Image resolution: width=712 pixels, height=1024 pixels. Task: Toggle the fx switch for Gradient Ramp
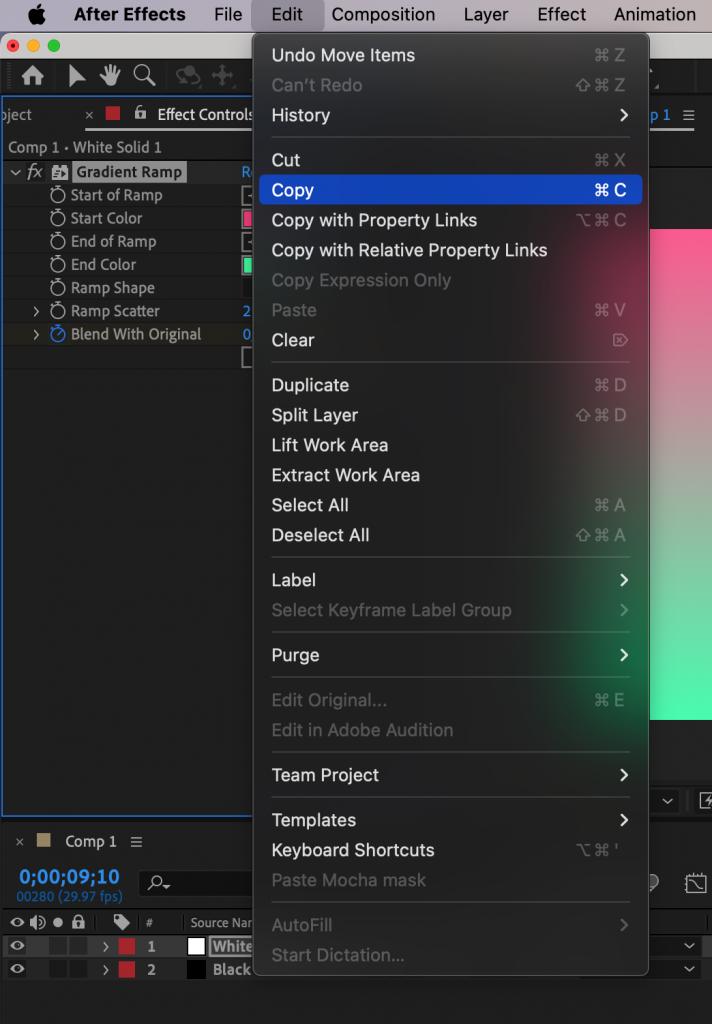33,171
